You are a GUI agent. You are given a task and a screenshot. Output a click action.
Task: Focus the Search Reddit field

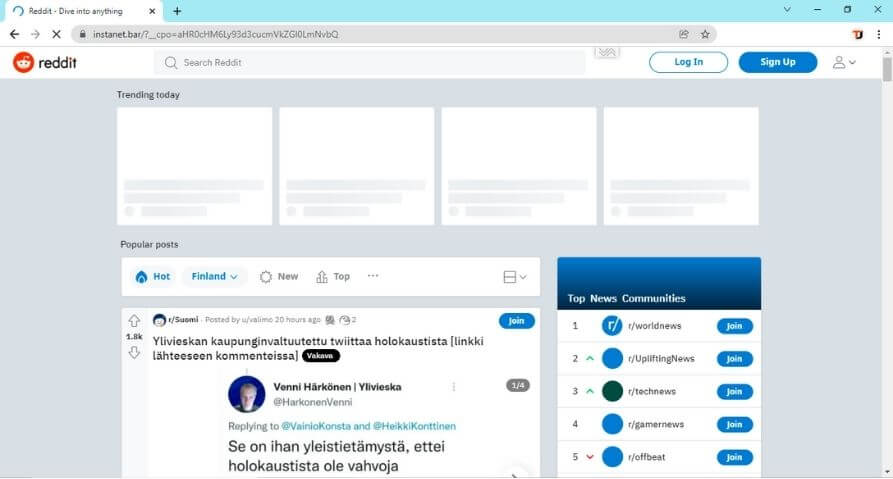pyautogui.click(x=370, y=62)
